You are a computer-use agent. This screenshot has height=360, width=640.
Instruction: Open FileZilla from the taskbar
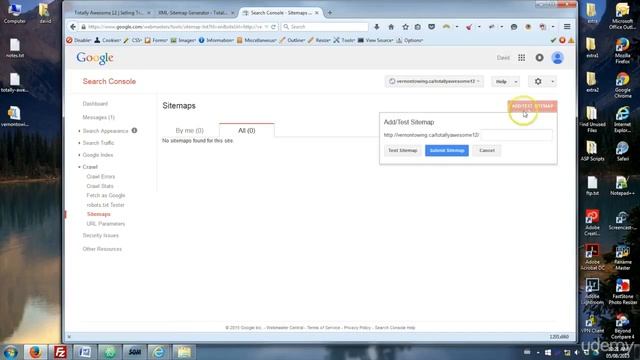tap(60, 352)
